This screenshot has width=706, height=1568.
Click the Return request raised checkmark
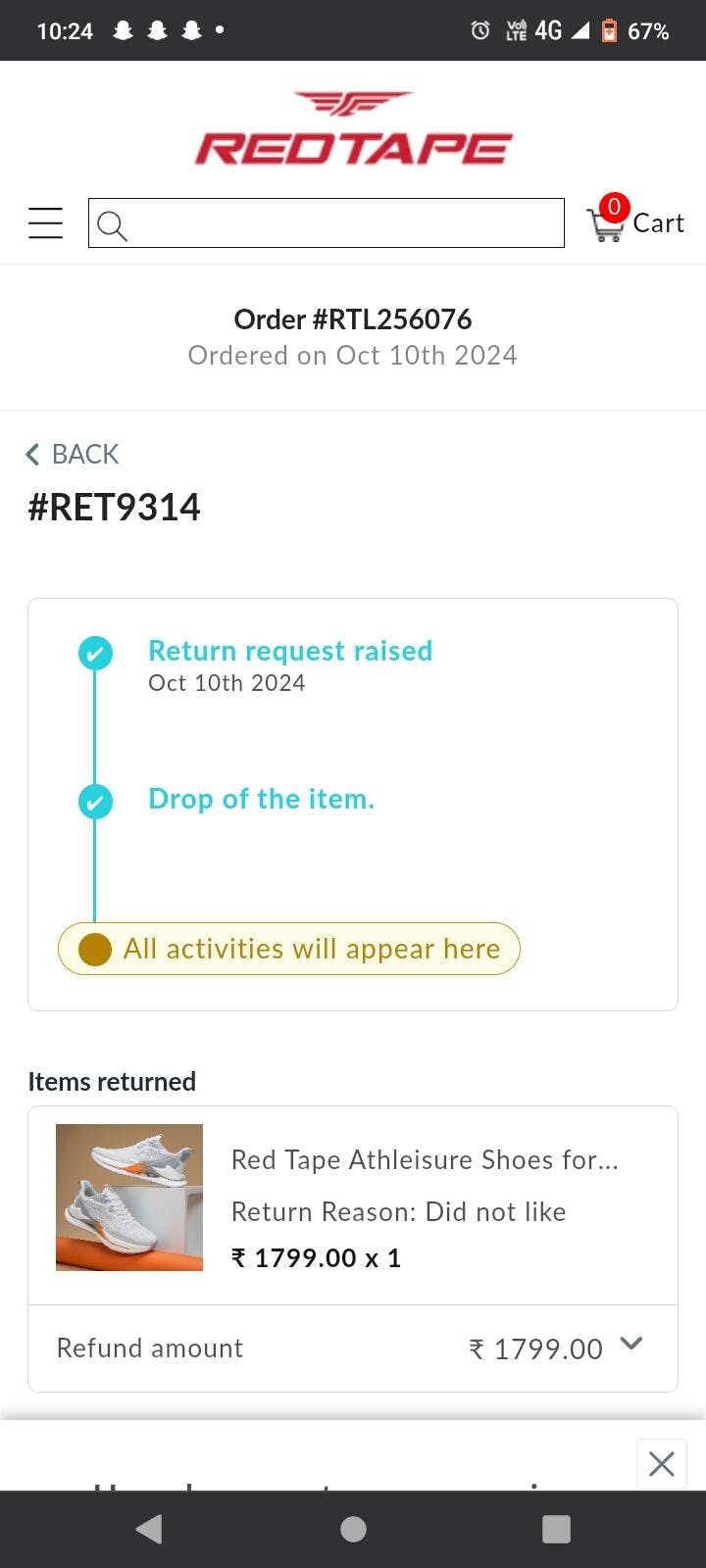tap(95, 653)
